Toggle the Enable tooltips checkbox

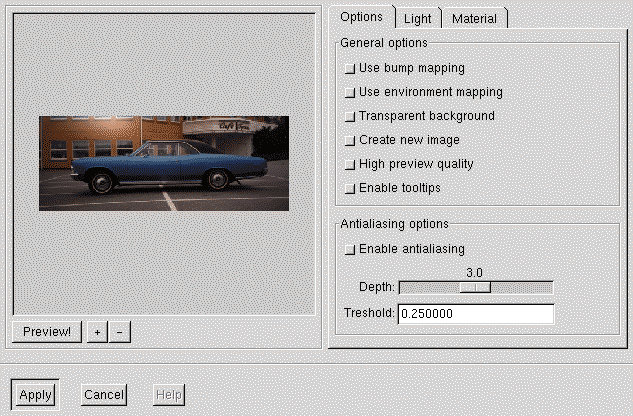349,189
